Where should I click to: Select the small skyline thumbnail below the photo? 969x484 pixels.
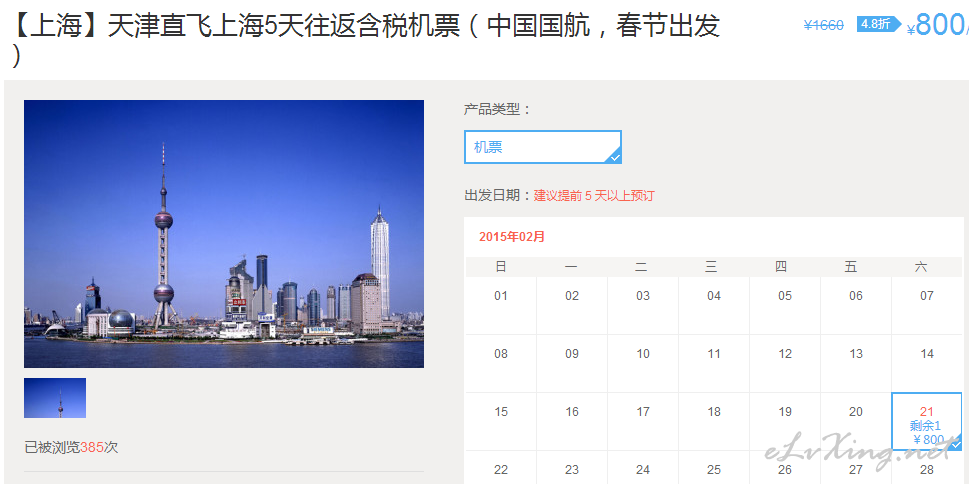(x=55, y=398)
